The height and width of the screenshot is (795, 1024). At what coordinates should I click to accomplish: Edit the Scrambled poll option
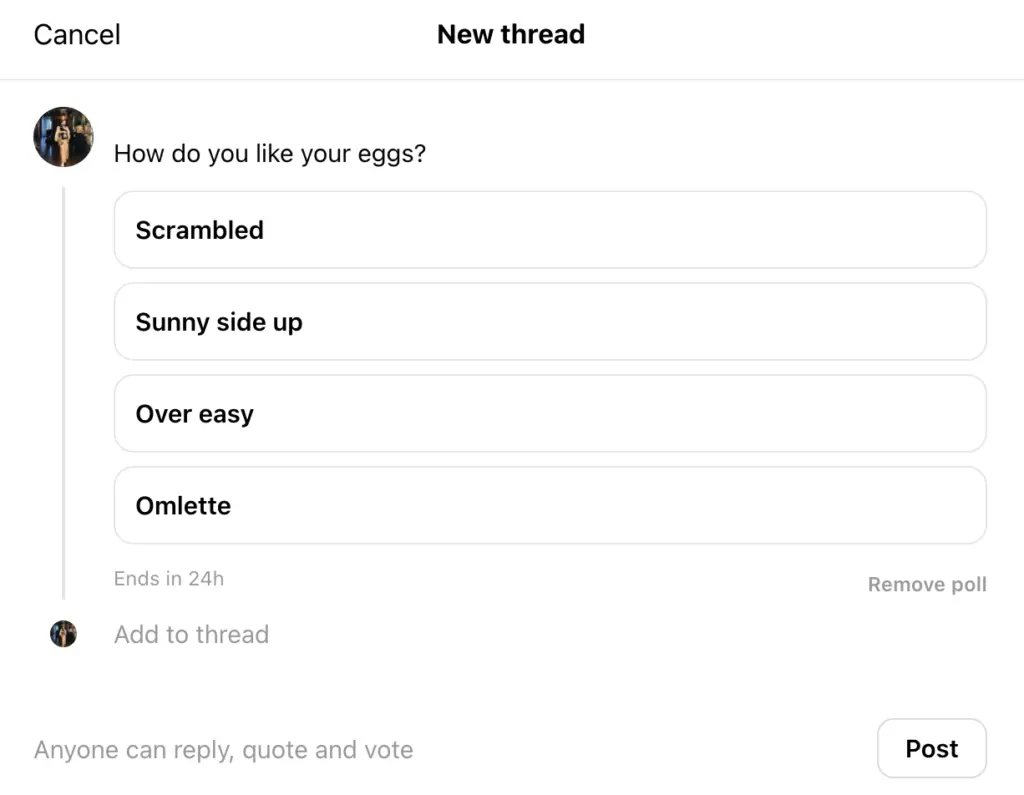click(550, 230)
